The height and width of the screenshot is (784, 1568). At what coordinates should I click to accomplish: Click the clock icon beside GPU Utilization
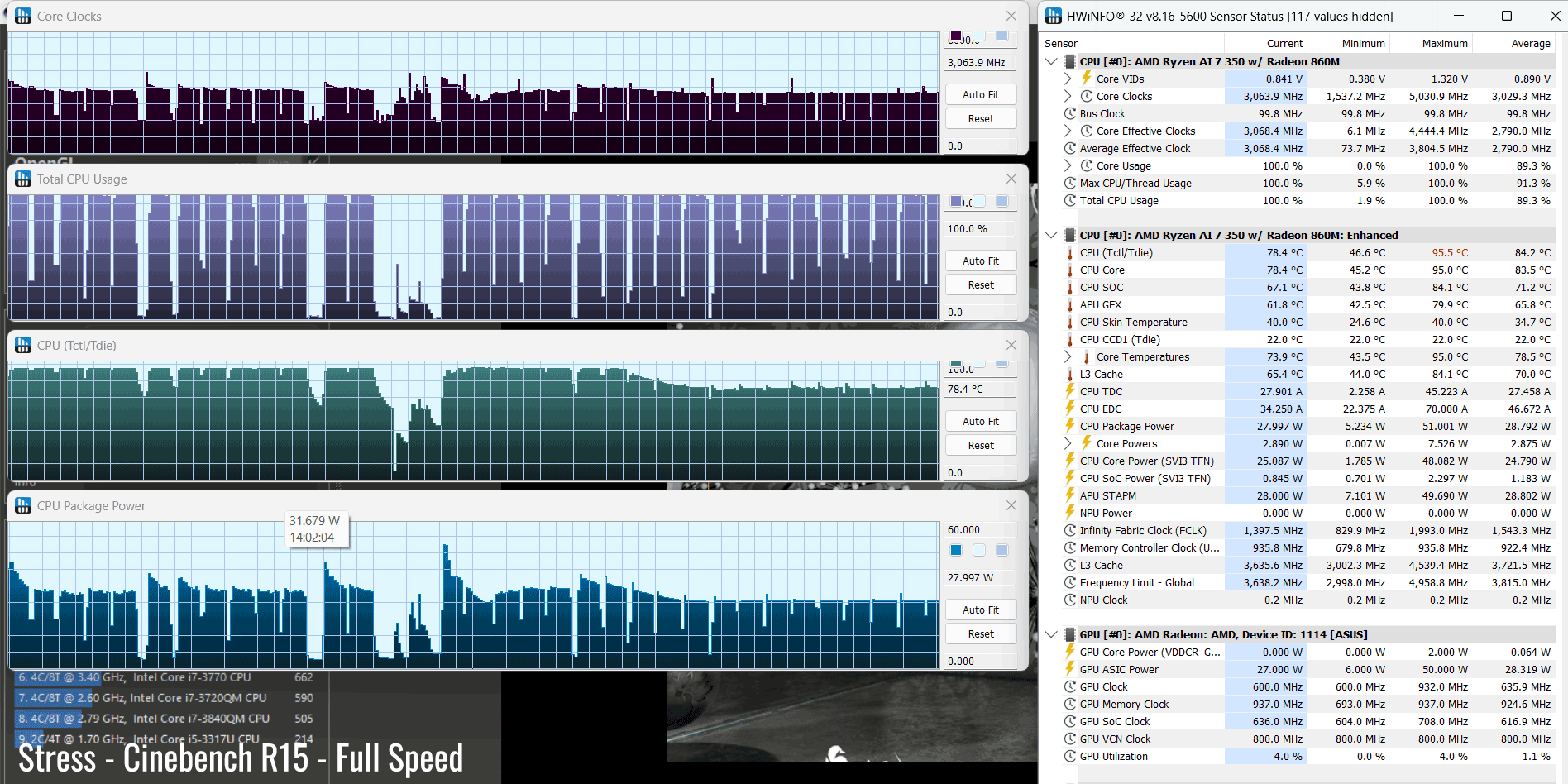1070,757
